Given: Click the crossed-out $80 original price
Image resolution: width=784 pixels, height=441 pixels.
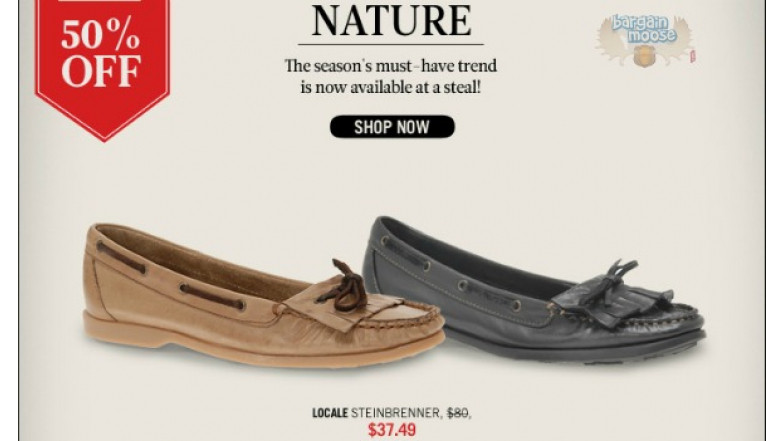Looking at the screenshot, I should click(x=458, y=413).
